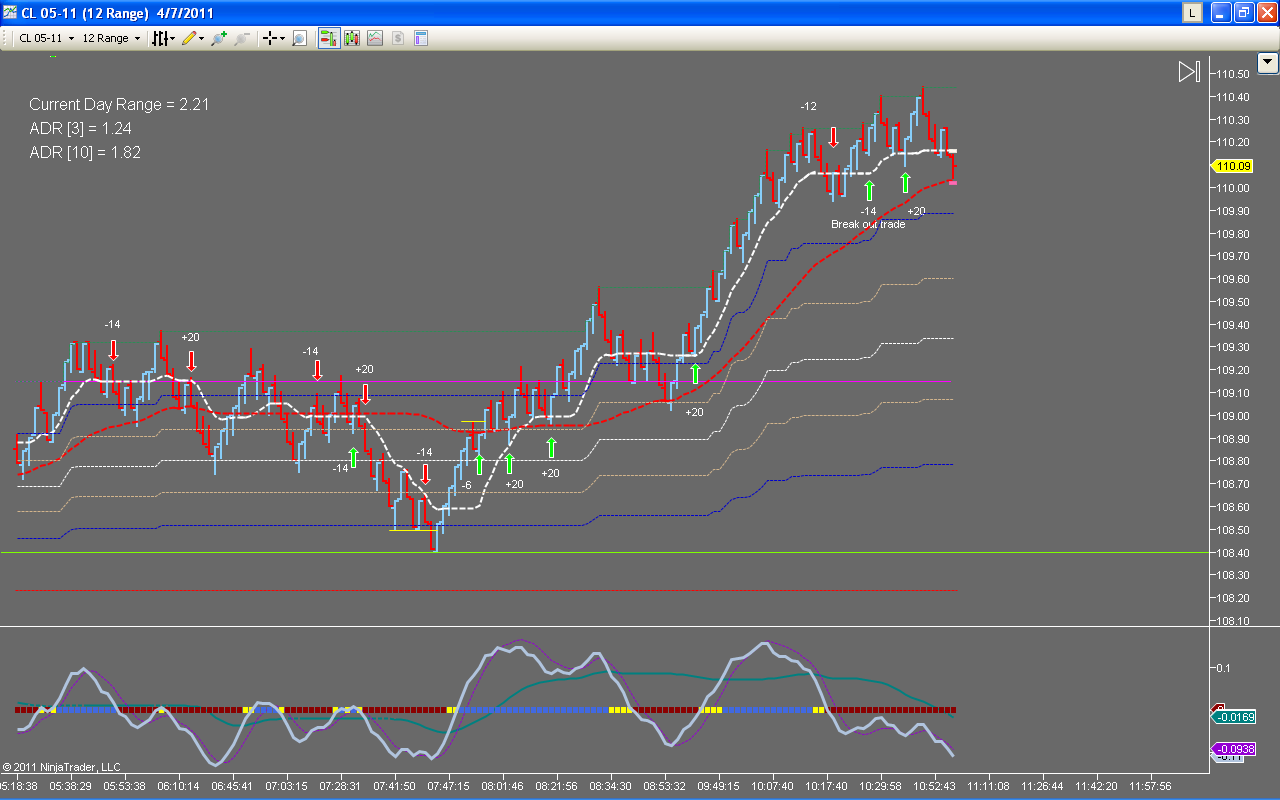Viewport: 1280px width, 800px height.
Task: Click the 11:57:56 time axis label
Action: [1150, 786]
